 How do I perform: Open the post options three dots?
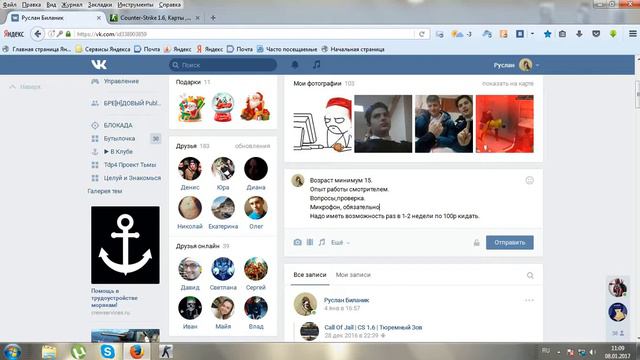pyautogui.click(x=529, y=300)
